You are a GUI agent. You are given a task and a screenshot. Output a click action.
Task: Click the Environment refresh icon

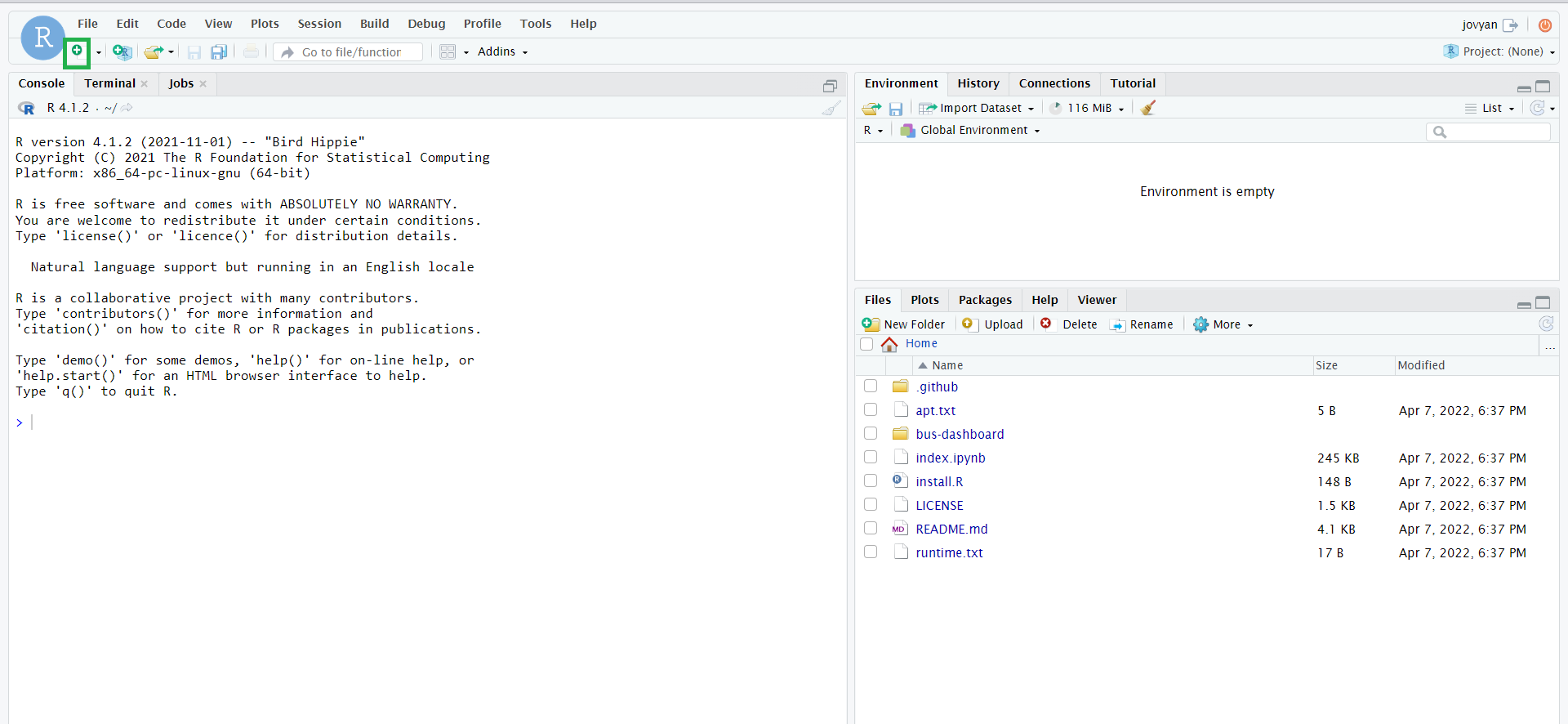coord(1537,108)
